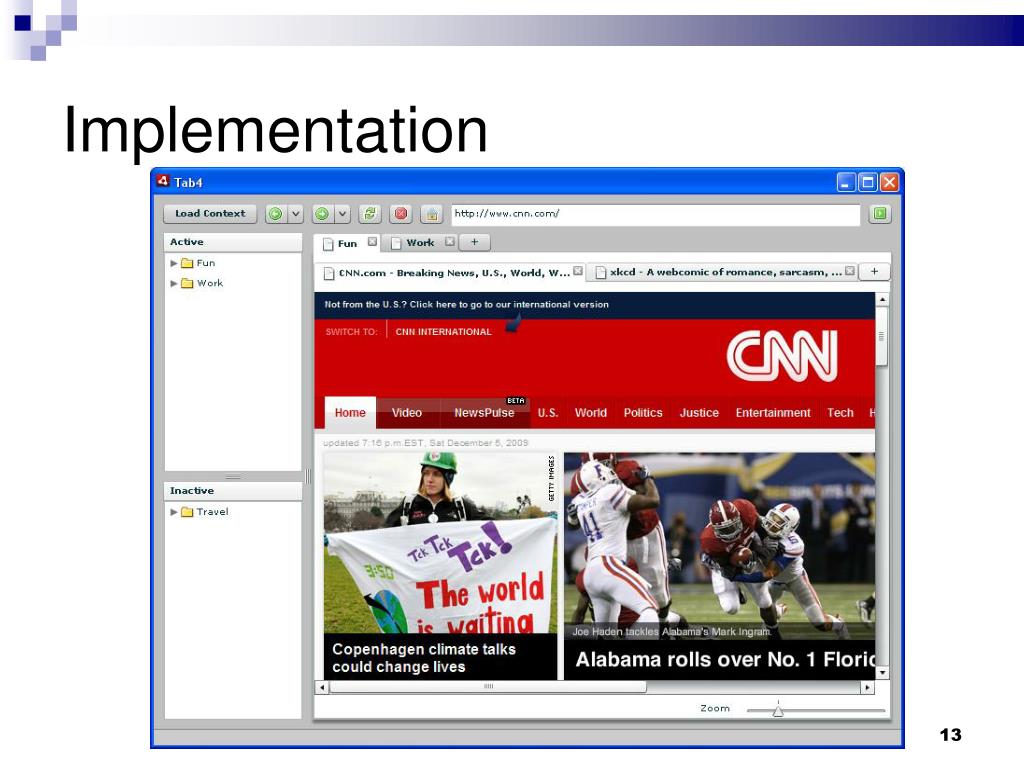Switch to the Work context tab
This screenshot has height=768, width=1024.
[x=420, y=243]
